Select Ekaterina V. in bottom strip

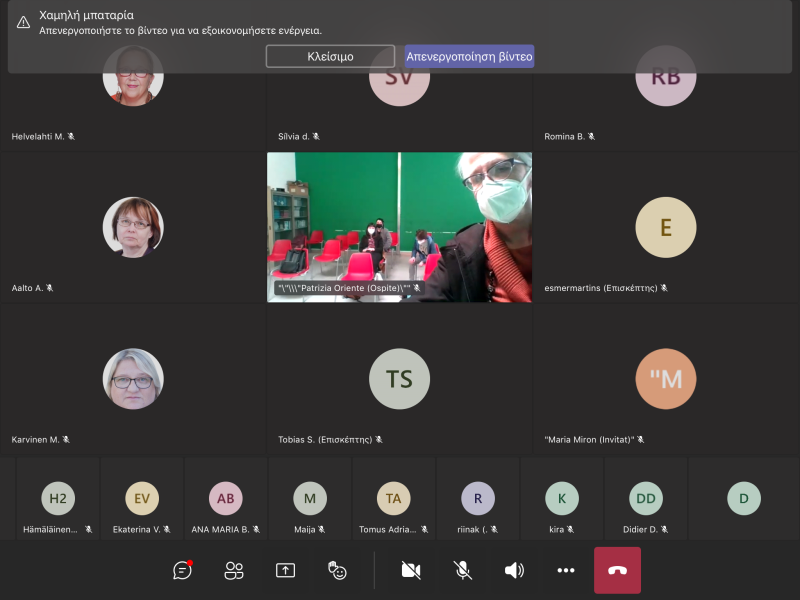[141, 498]
